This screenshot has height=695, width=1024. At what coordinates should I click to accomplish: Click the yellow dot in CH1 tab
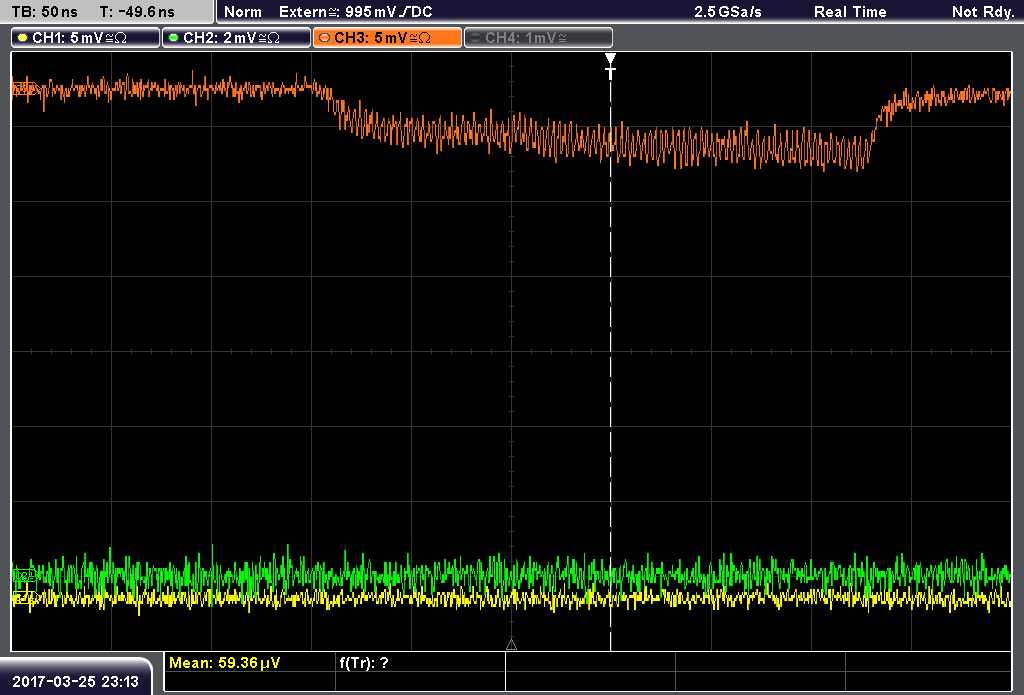(23, 38)
